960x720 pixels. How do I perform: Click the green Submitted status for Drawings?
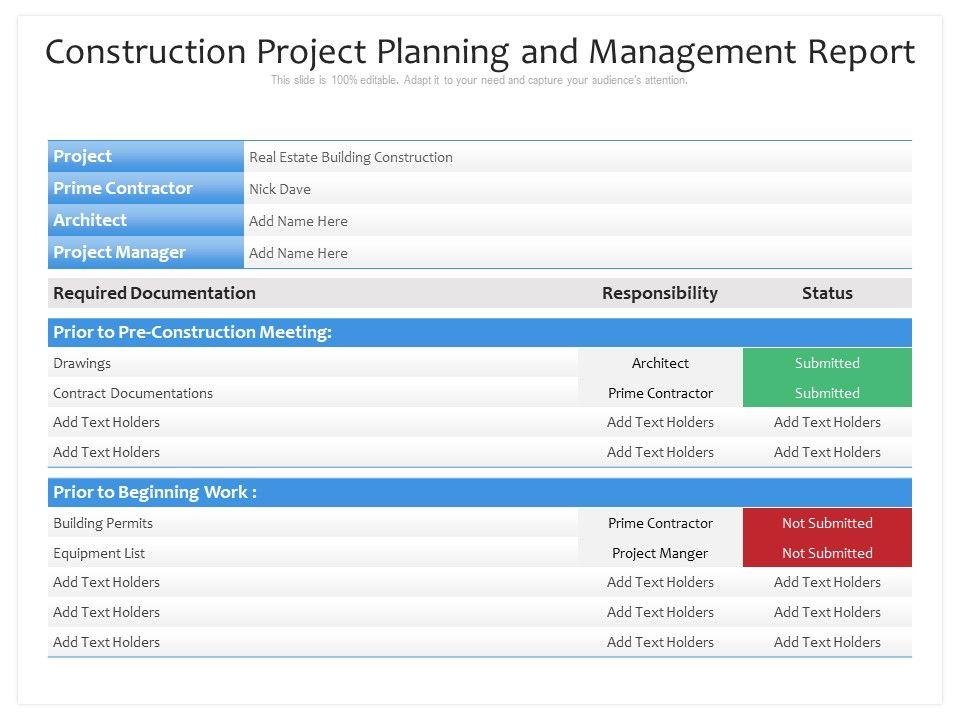click(827, 363)
